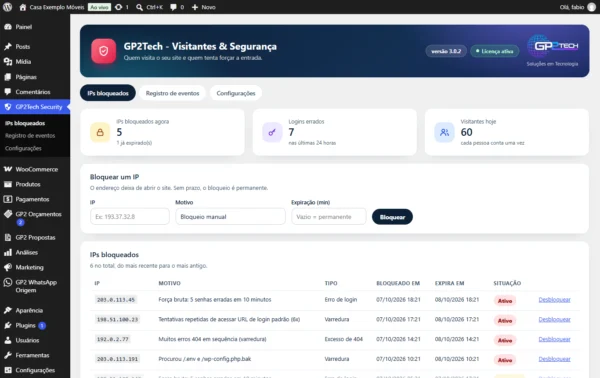Click the Marketing megaphone icon

click(x=8, y=267)
